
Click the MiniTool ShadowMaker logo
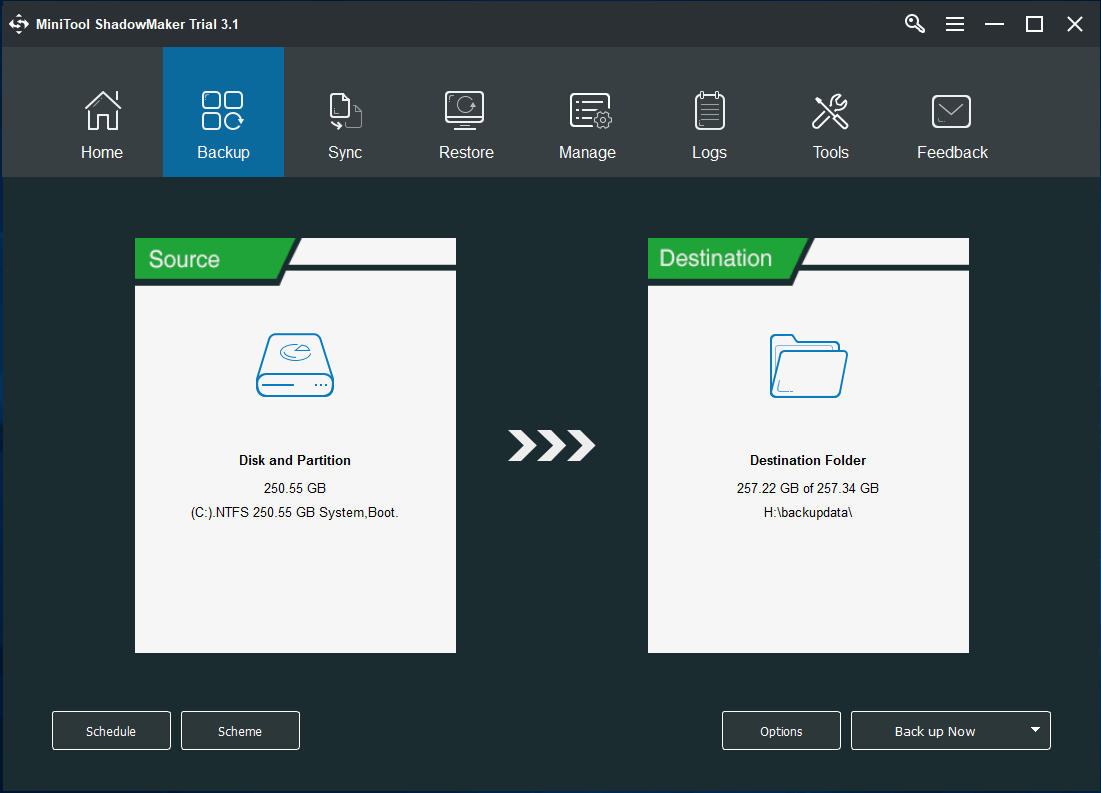click(x=18, y=23)
